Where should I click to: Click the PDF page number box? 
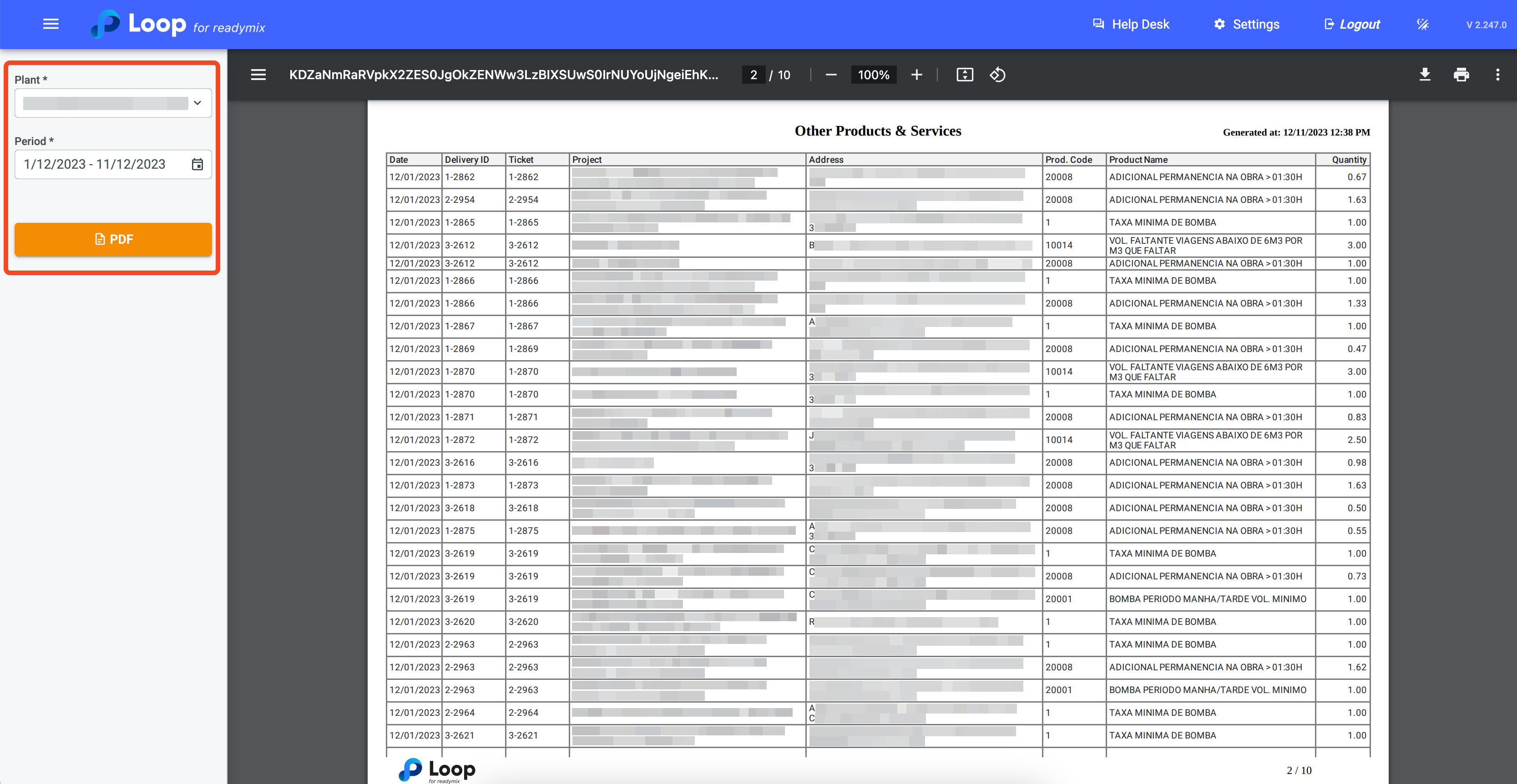click(x=753, y=75)
